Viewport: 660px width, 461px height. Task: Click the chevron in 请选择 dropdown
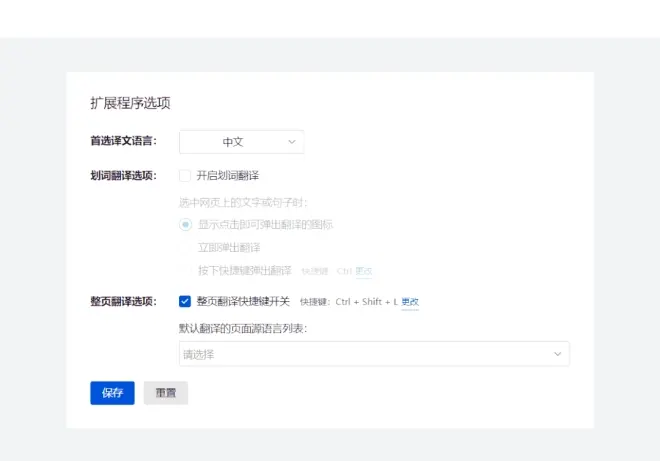click(x=557, y=354)
